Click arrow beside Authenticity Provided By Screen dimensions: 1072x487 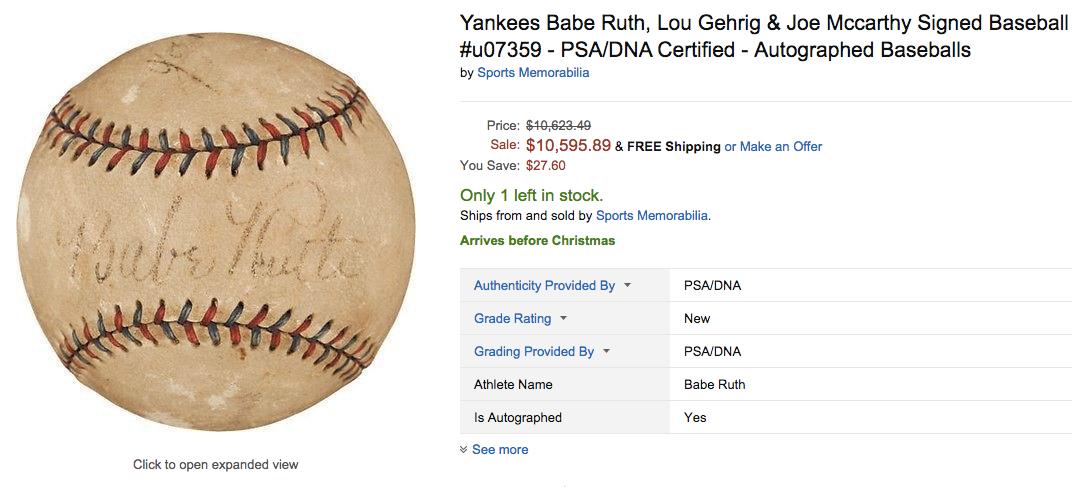[627, 285]
